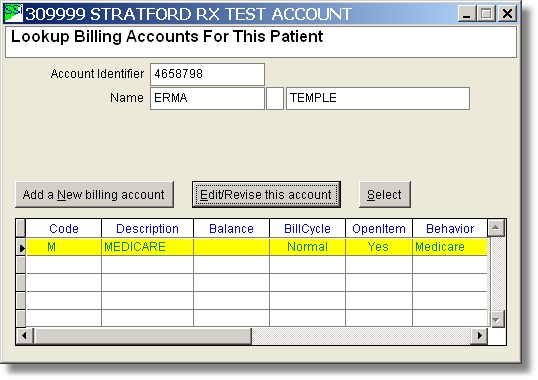Click the SSI application icon in title bar
The height and width of the screenshot is (380, 538).
13,13
